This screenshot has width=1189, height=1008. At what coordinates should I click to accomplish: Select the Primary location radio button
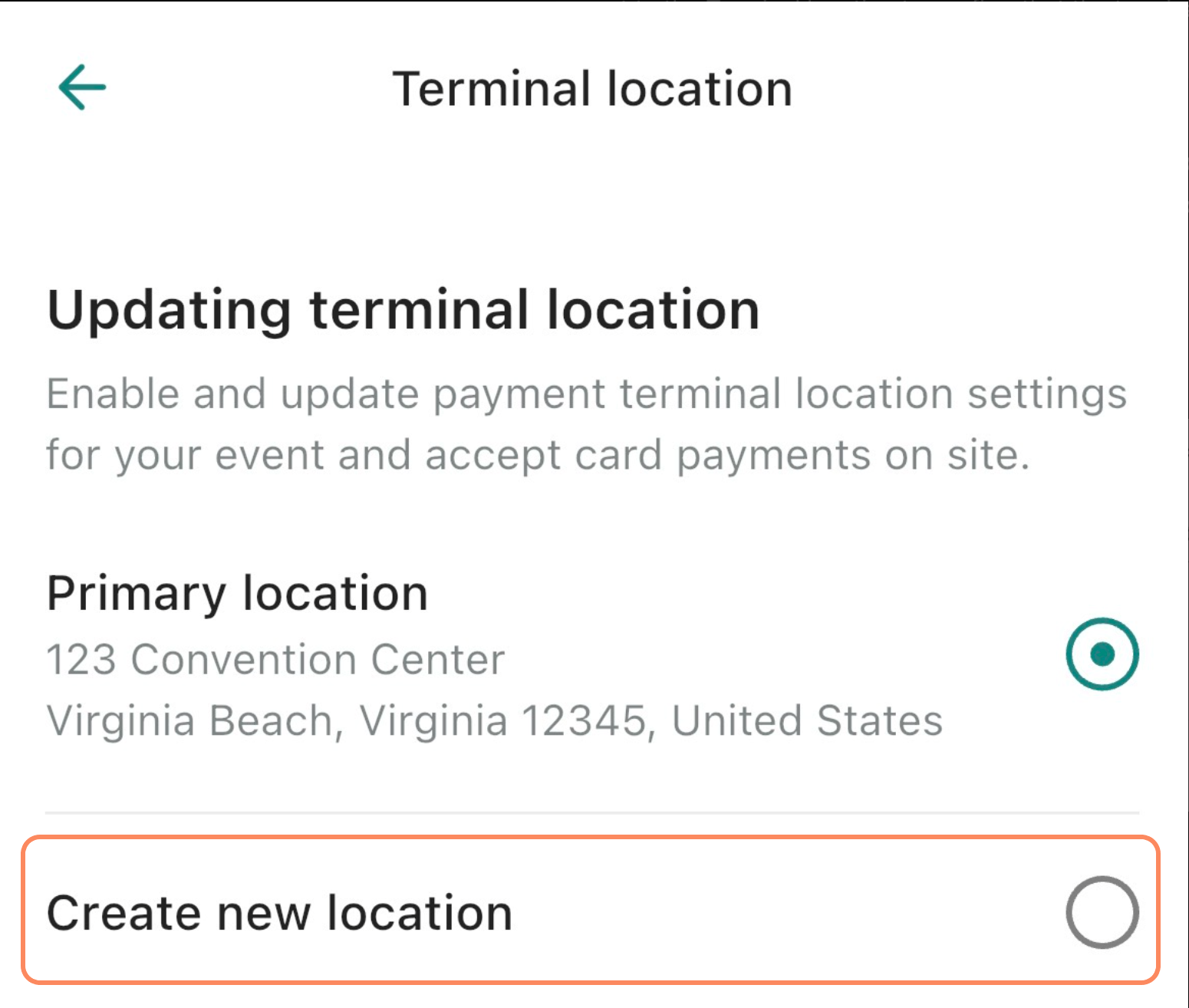pos(1102,654)
